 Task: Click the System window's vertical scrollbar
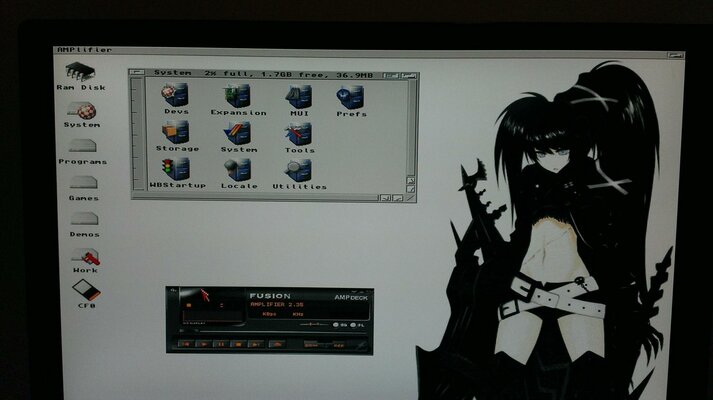[410, 125]
